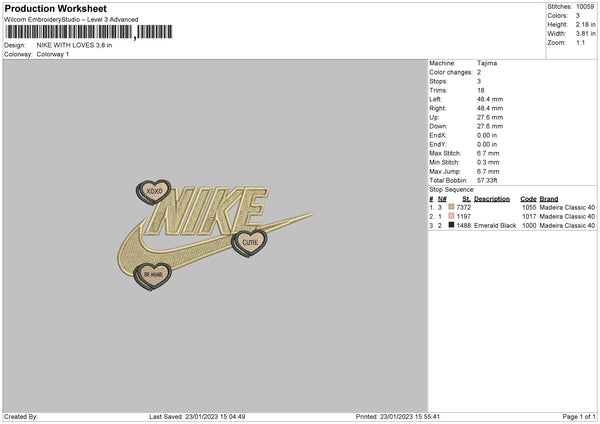Click the Colors count 3
The height and width of the screenshot is (424, 600).
coord(577,16)
